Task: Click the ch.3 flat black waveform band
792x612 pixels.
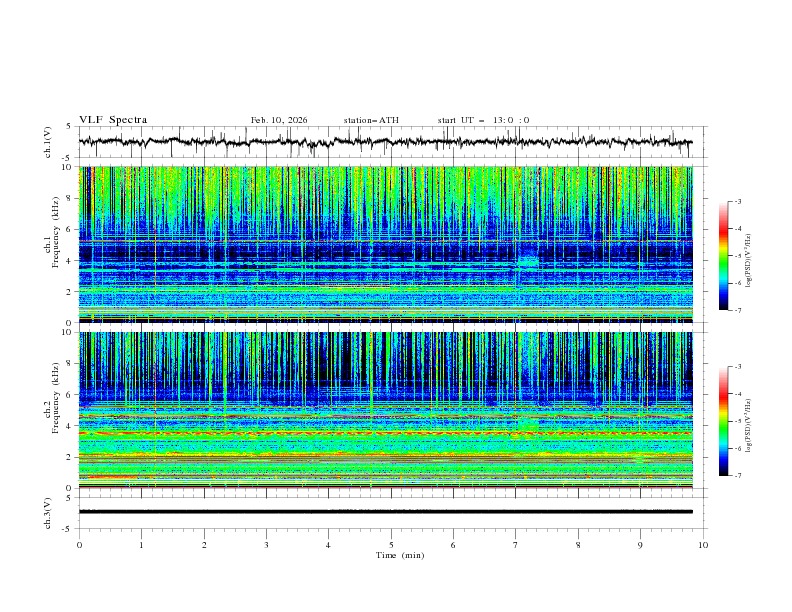Action: [385, 512]
